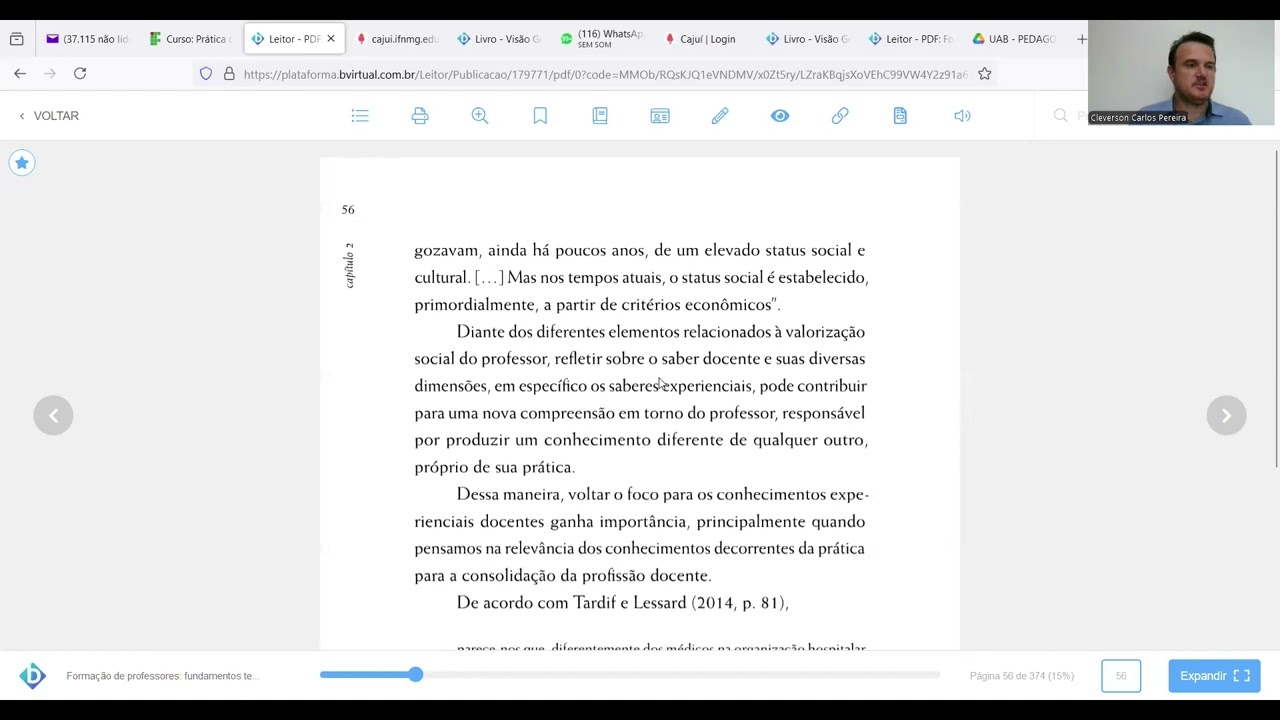
Task: Bookmark page with star icon in address bar
Action: coord(985,74)
